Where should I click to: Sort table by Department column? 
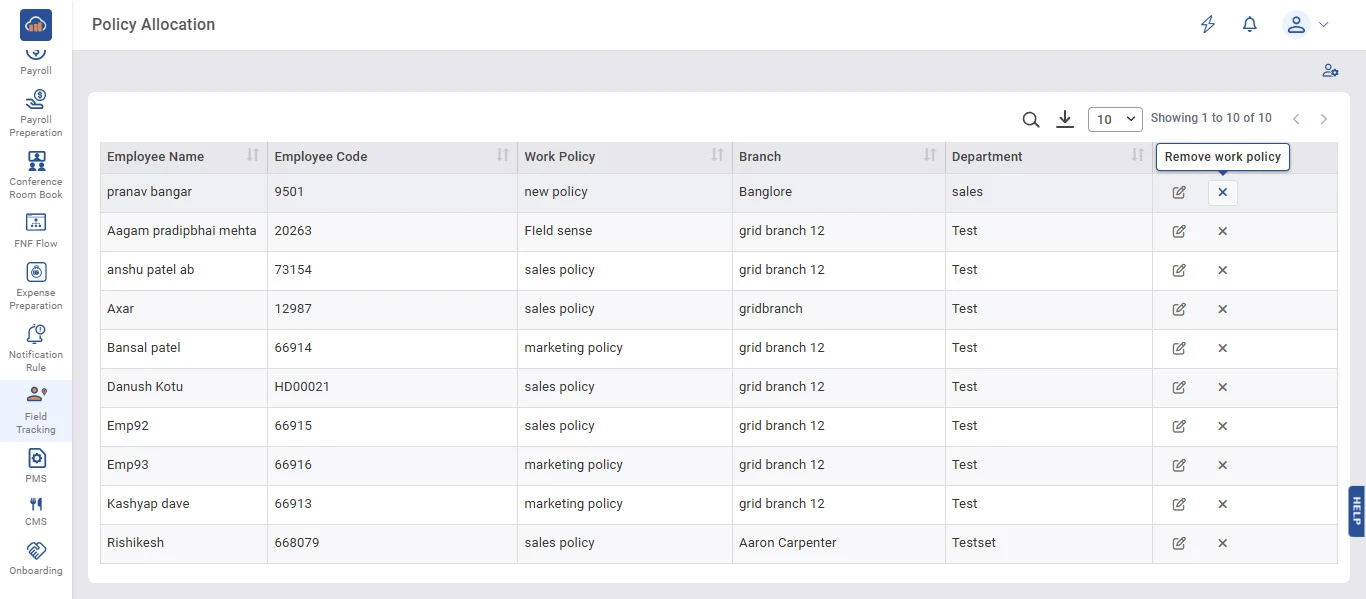[x=1137, y=155]
